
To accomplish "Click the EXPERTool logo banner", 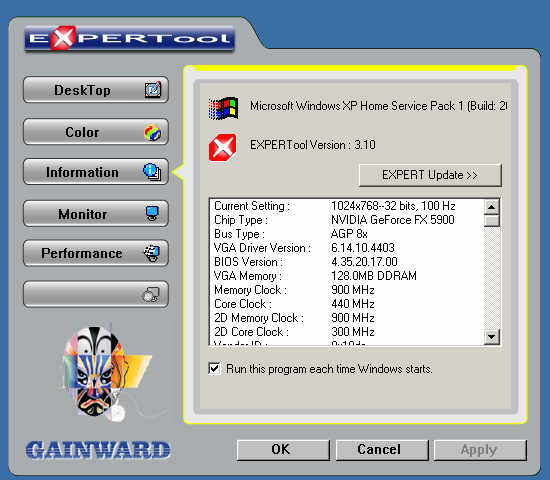I will 129,38.
